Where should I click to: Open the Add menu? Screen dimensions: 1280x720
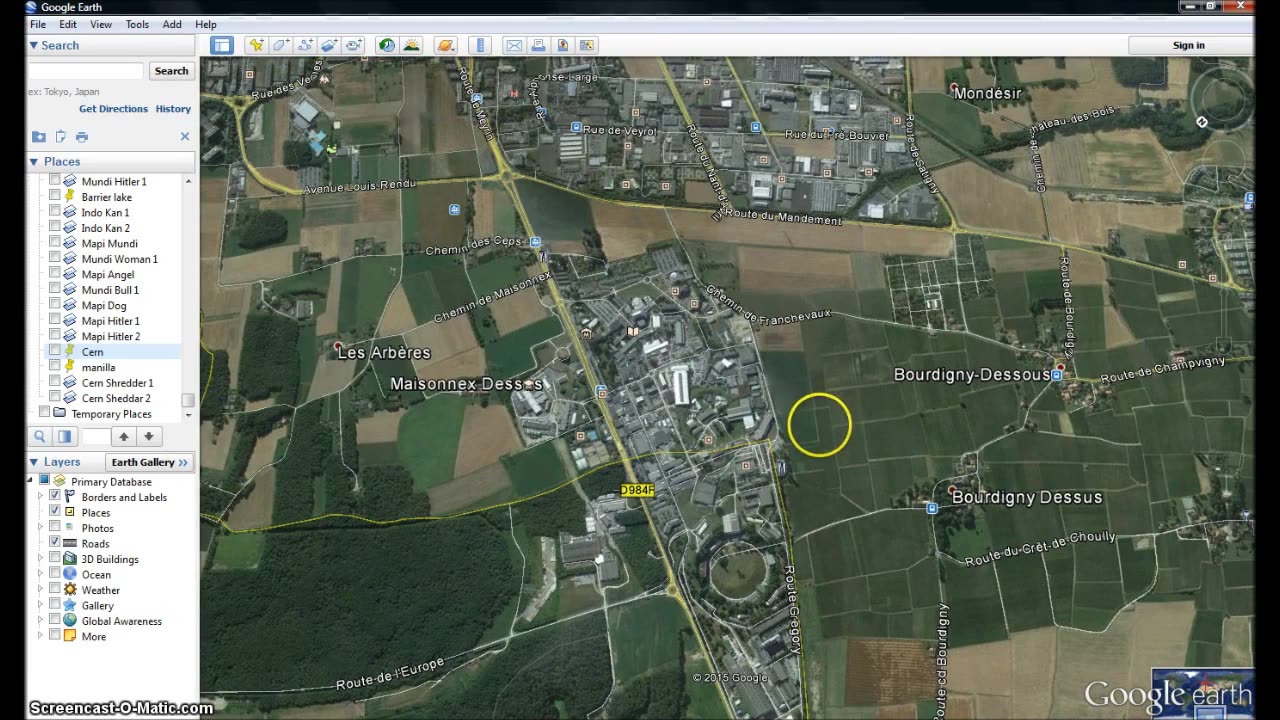tap(172, 24)
